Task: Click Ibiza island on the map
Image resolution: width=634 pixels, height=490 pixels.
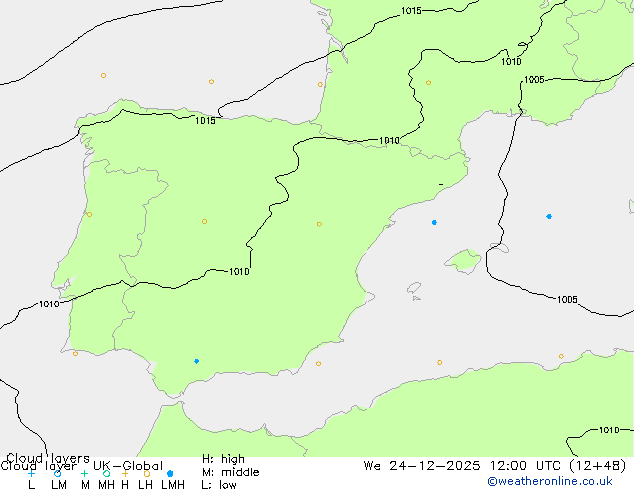Action: pyautogui.click(x=414, y=288)
